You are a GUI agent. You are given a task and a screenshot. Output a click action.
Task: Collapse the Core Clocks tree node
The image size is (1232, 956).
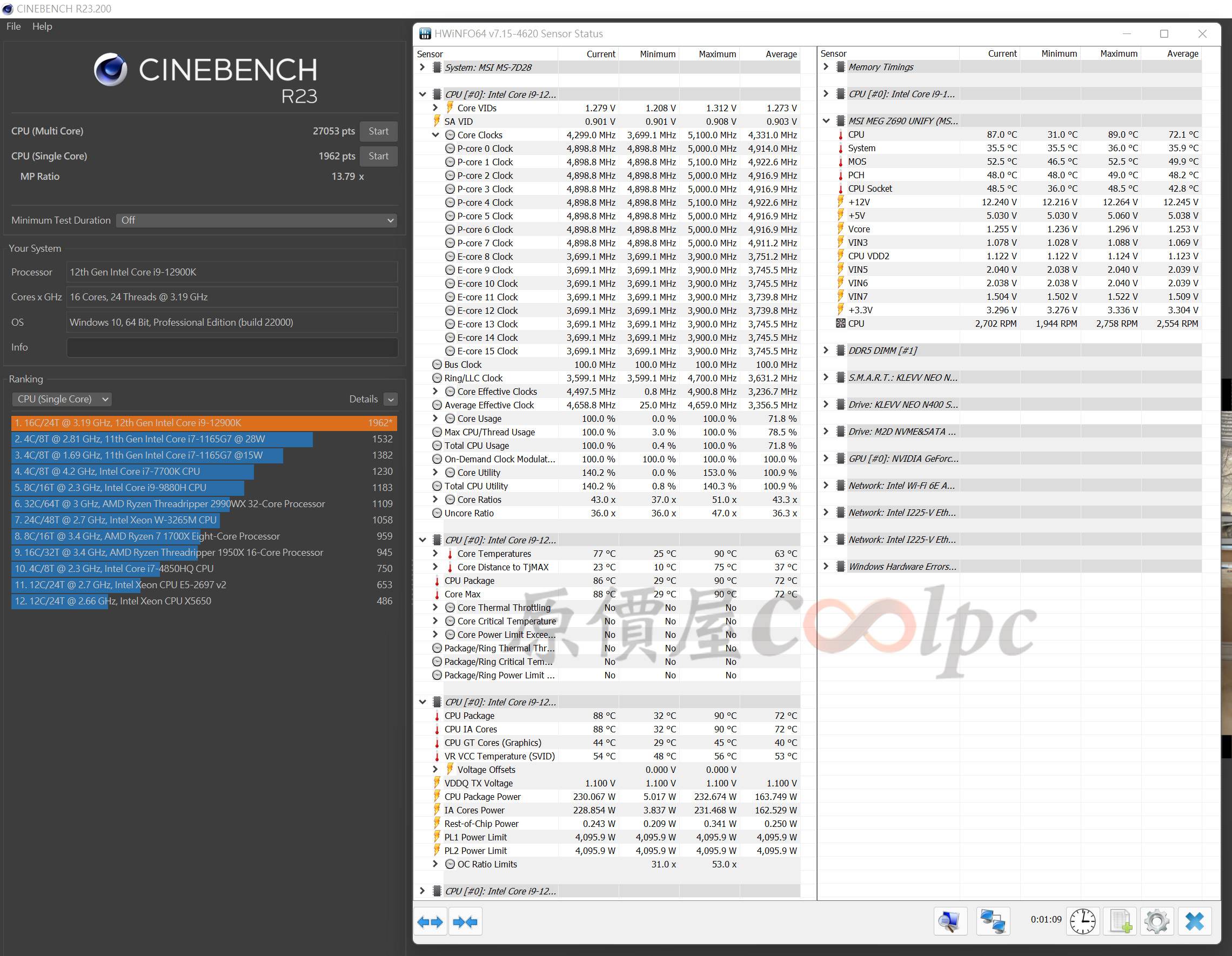click(435, 135)
